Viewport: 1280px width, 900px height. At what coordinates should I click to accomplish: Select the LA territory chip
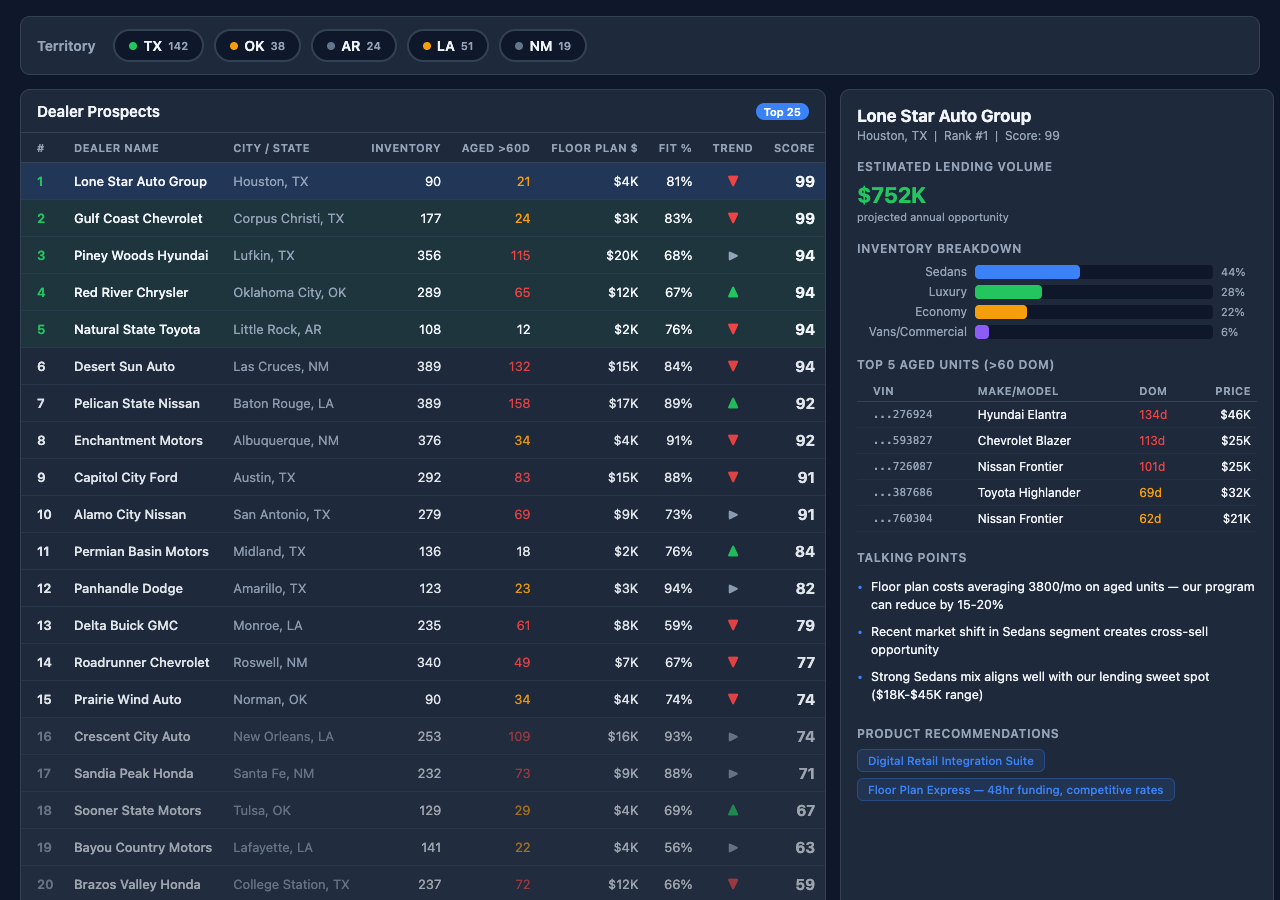click(x=447, y=46)
